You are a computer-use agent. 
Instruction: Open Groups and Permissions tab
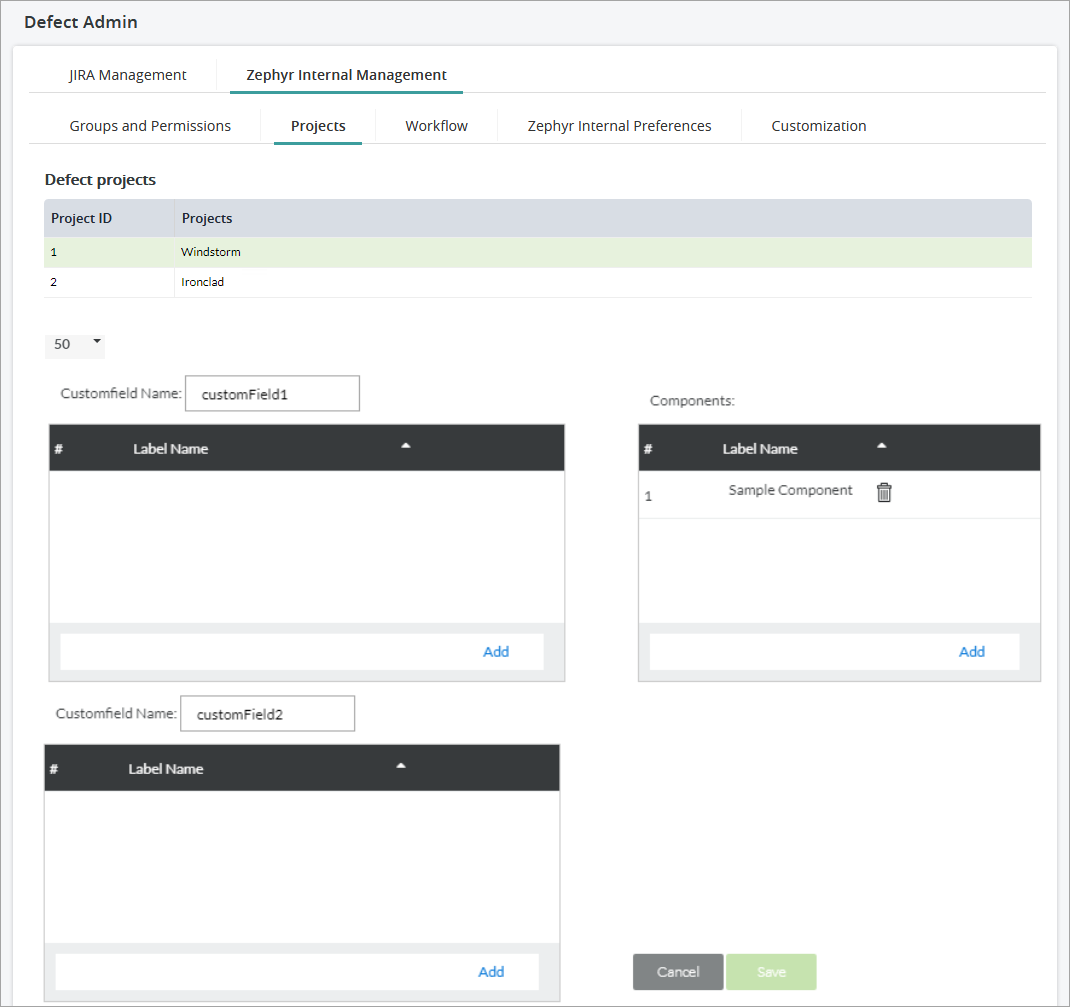[150, 126]
